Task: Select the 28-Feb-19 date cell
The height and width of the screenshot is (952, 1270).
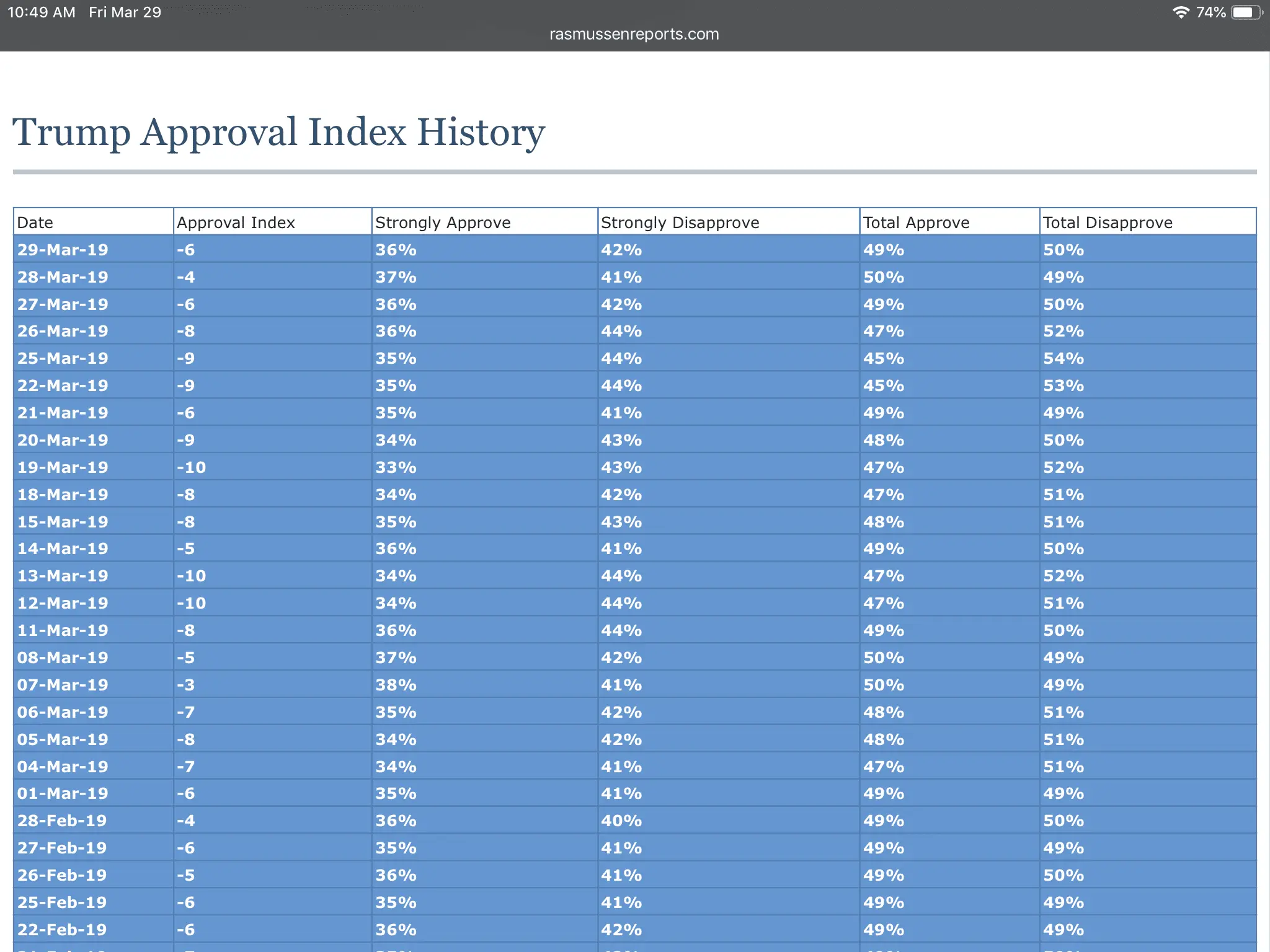Action: coord(62,821)
